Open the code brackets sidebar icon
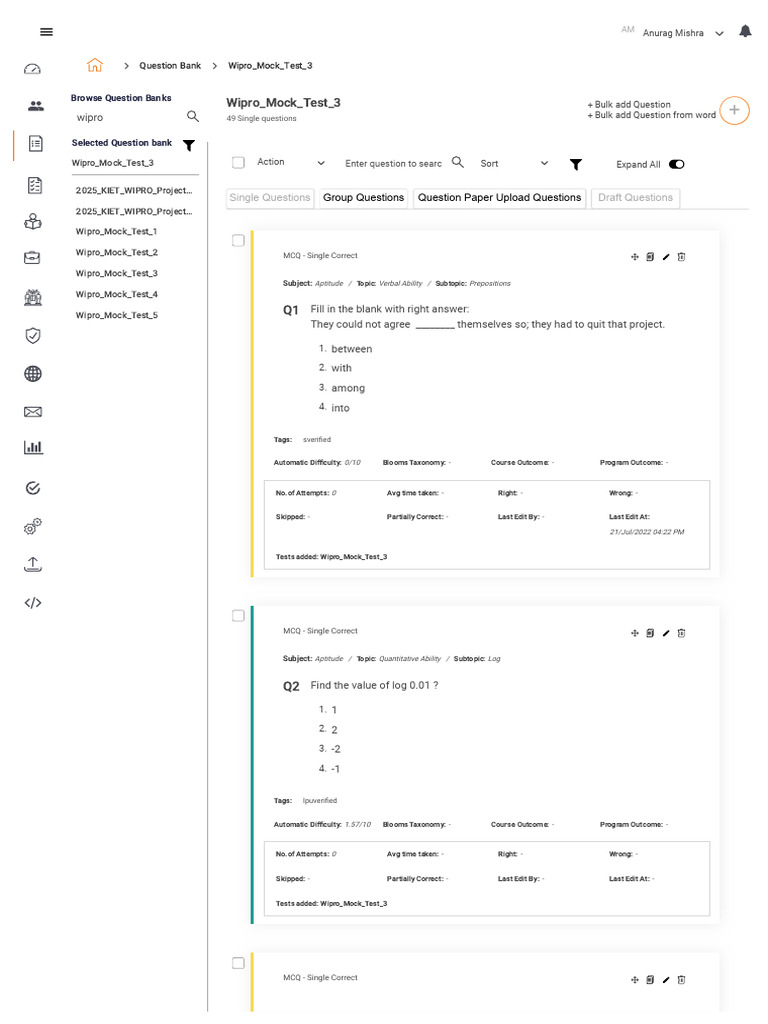The height and width of the screenshot is (1024, 768). point(33,603)
